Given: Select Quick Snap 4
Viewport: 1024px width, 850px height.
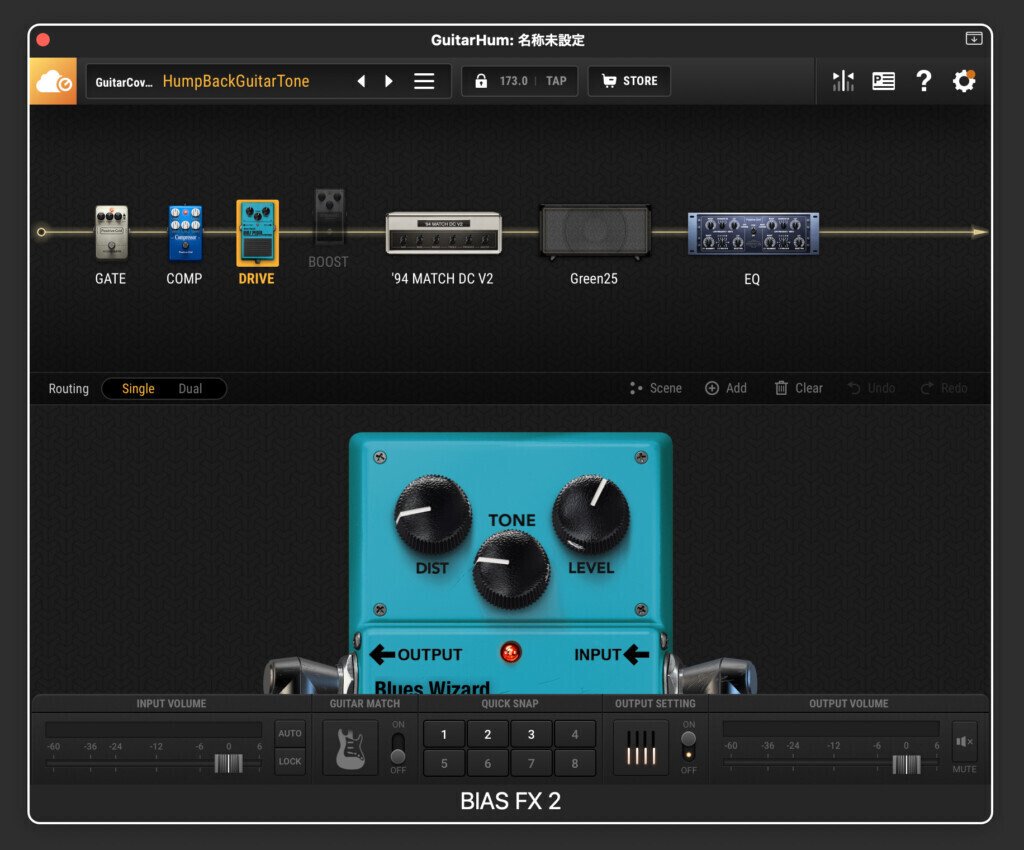Looking at the screenshot, I should point(575,734).
